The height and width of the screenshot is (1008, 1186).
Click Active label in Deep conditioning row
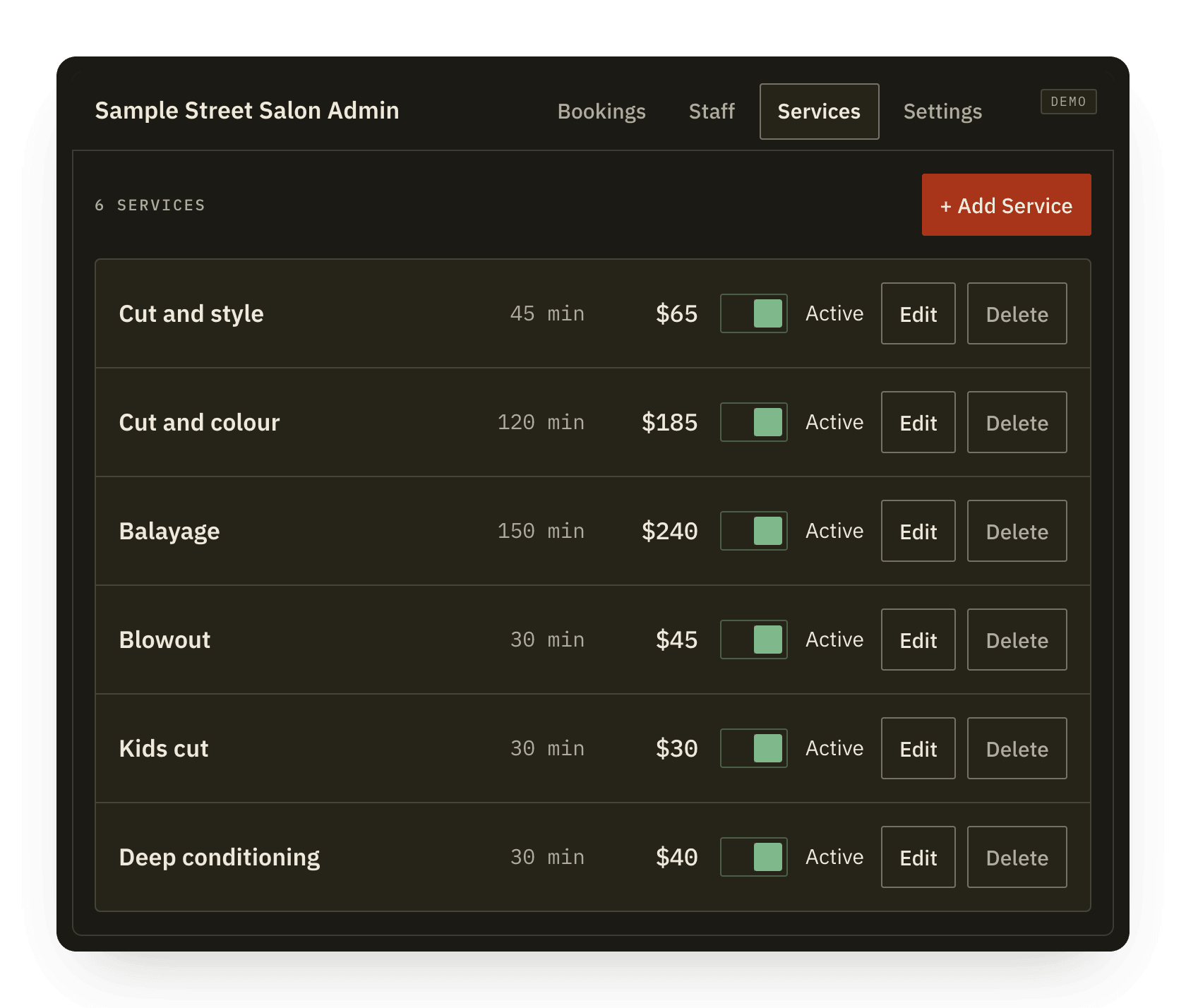point(834,857)
